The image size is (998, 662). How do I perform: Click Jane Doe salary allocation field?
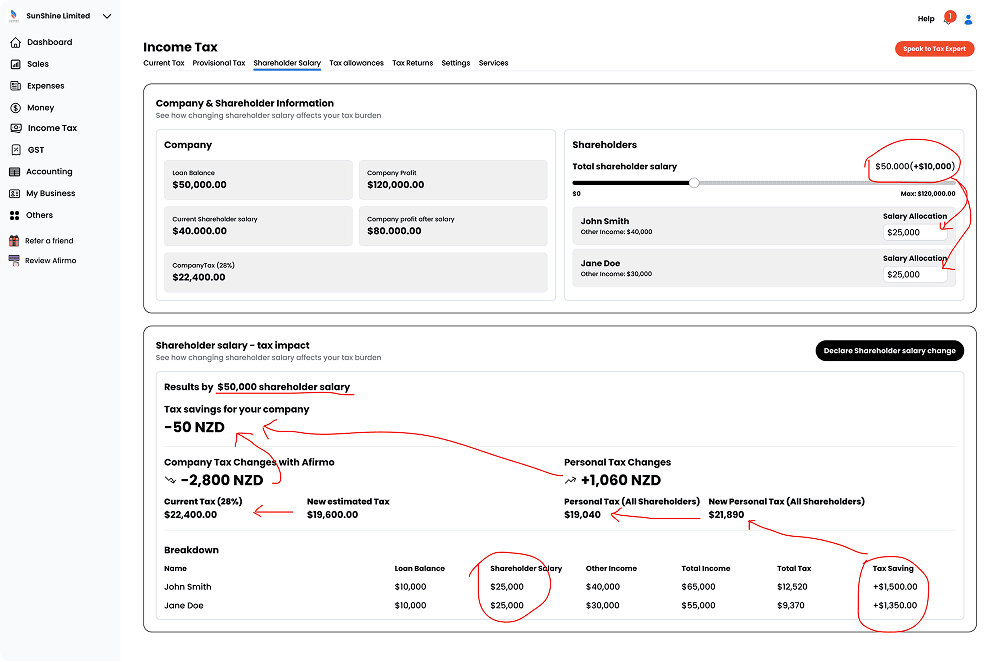coord(915,275)
